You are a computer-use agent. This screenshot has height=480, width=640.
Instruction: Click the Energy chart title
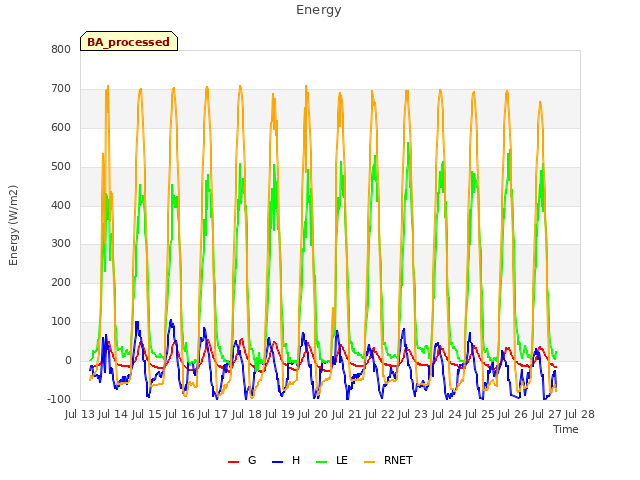pyautogui.click(x=318, y=10)
